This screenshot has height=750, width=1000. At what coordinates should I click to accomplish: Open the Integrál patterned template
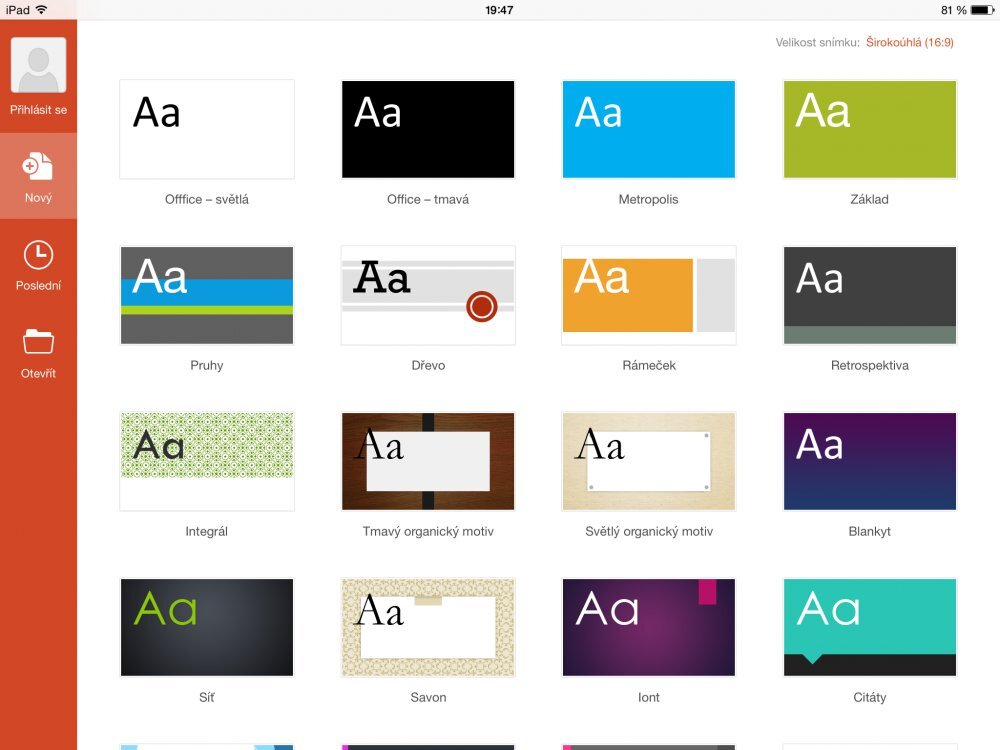point(206,460)
